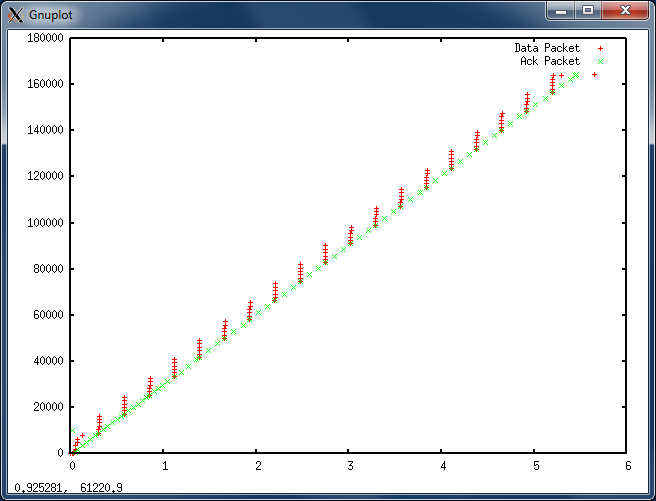
Task: Click the x-axis label 2
Action: [258, 465]
